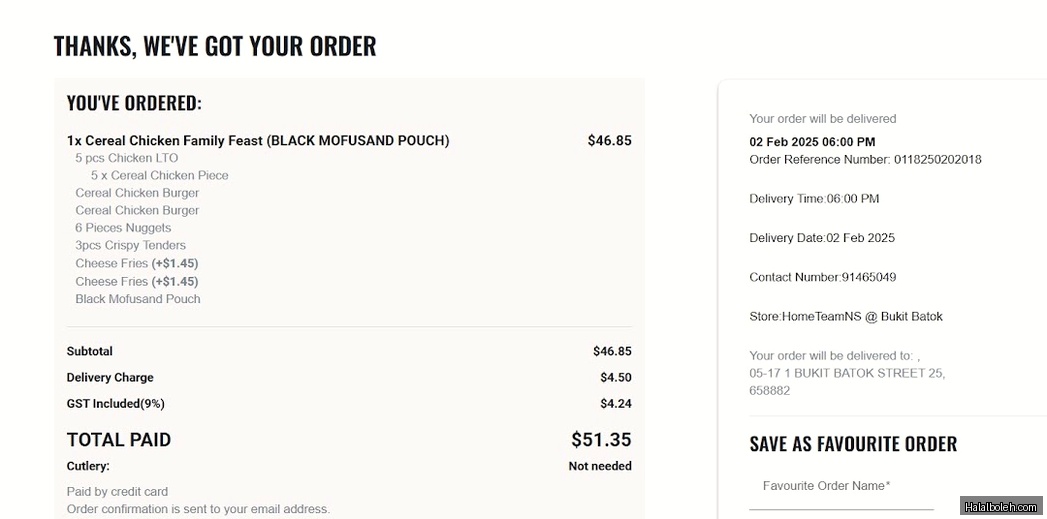1047x519 pixels.
Task: Select the $4.50 delivery charge amount
Action: click(x=615, y=378)
